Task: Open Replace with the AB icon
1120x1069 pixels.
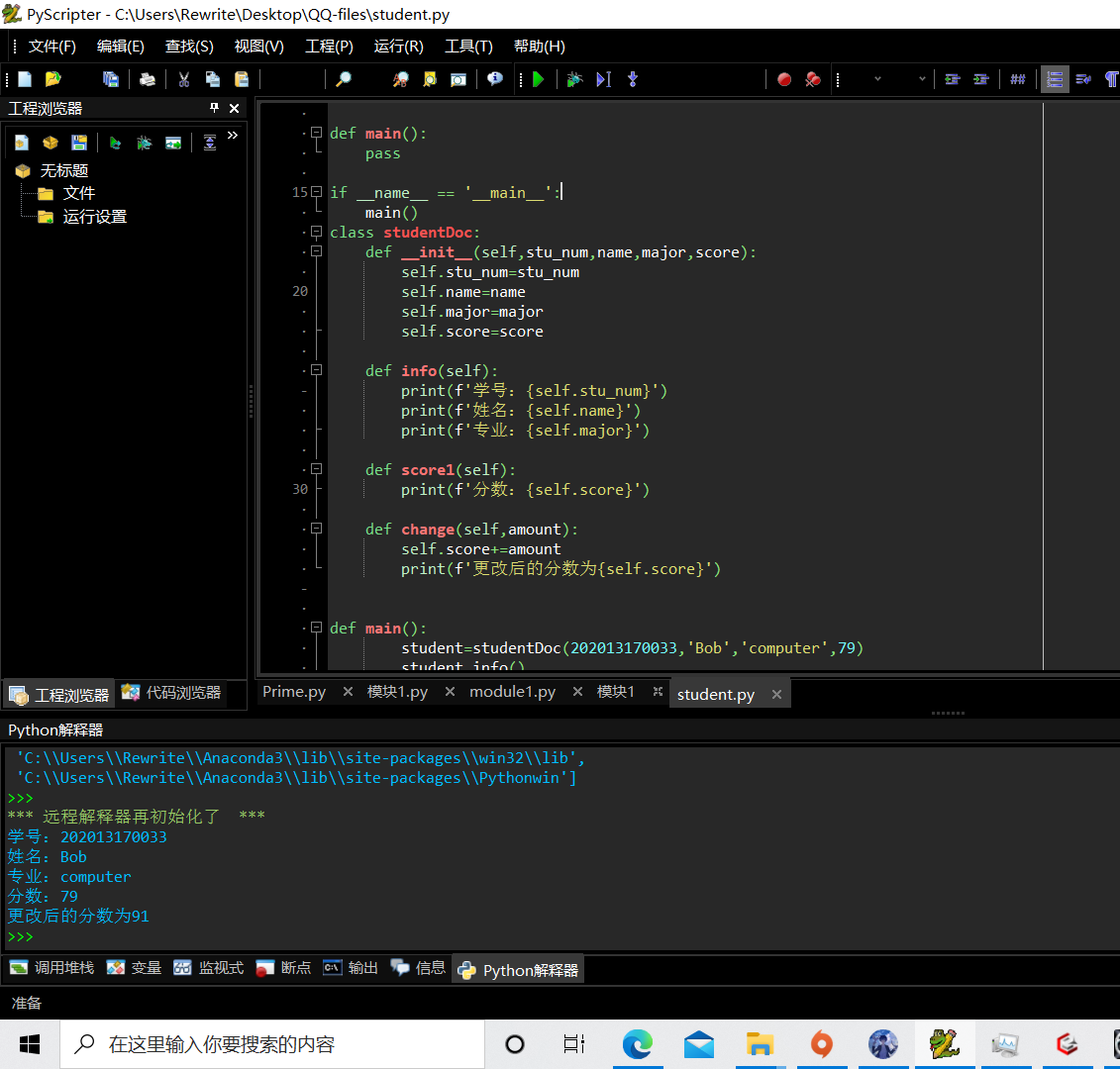Action: point(400,79)
